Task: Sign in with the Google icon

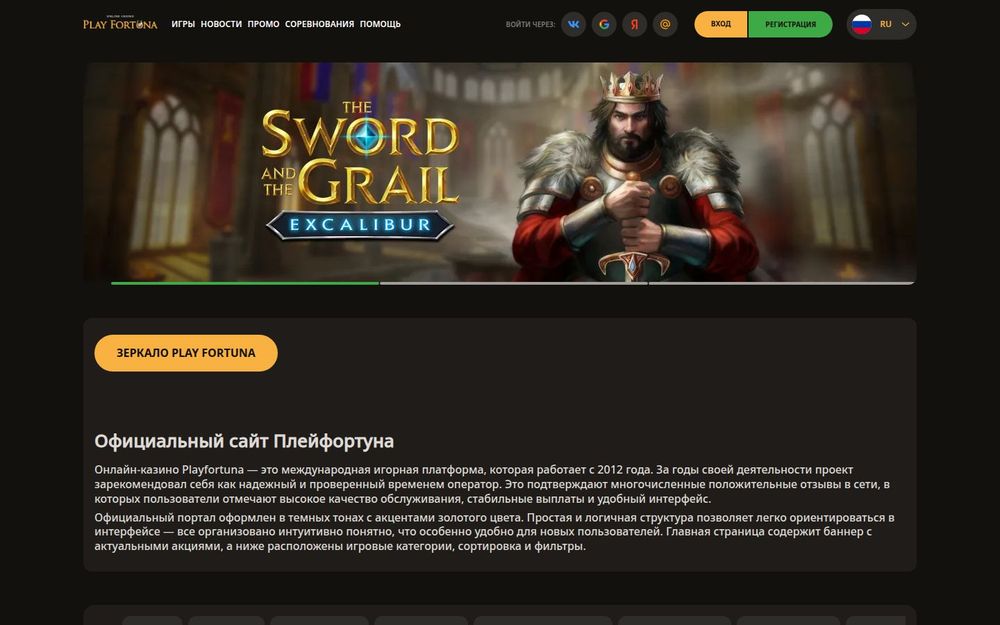Action: (604, 24)
